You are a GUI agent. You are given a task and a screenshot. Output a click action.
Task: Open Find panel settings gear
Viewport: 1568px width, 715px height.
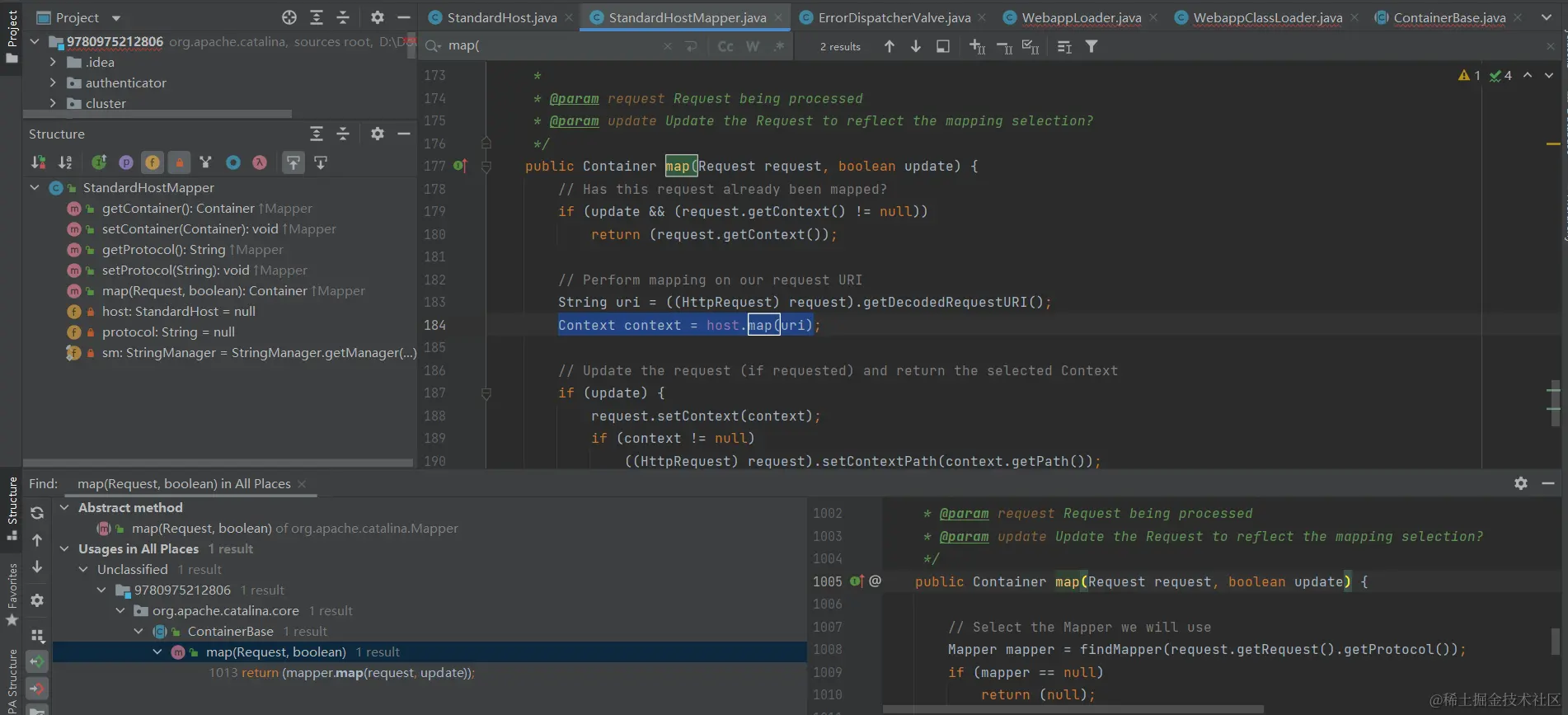1520,483
